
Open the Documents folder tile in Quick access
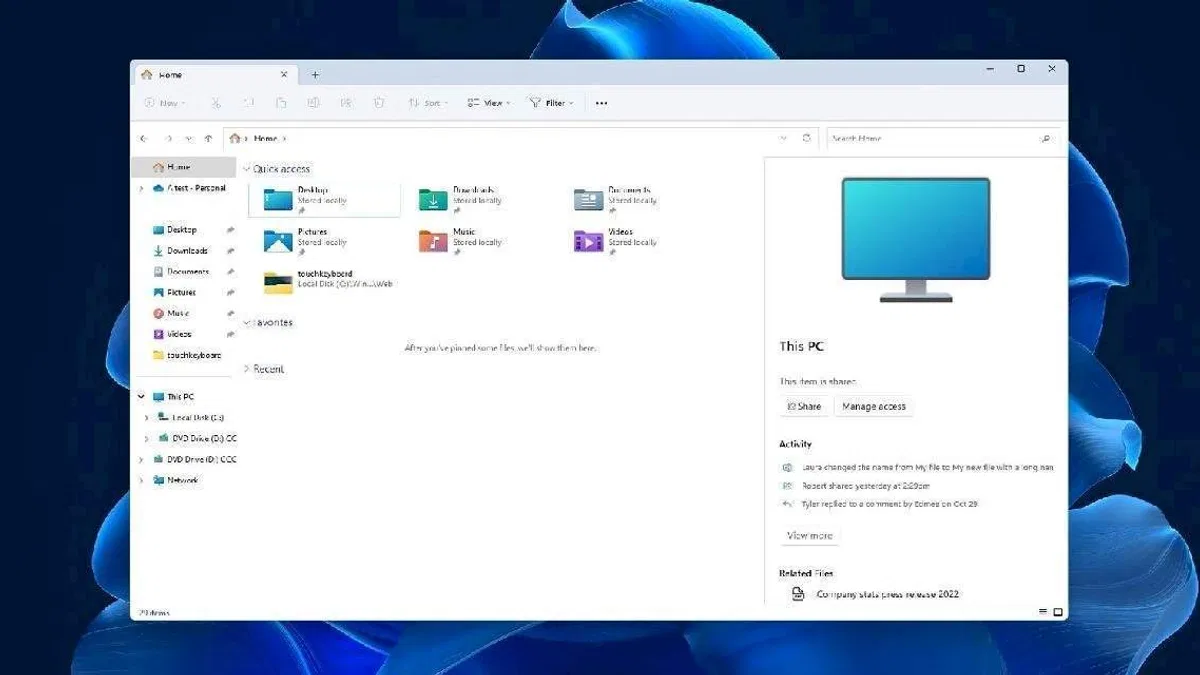coord(634,200)
